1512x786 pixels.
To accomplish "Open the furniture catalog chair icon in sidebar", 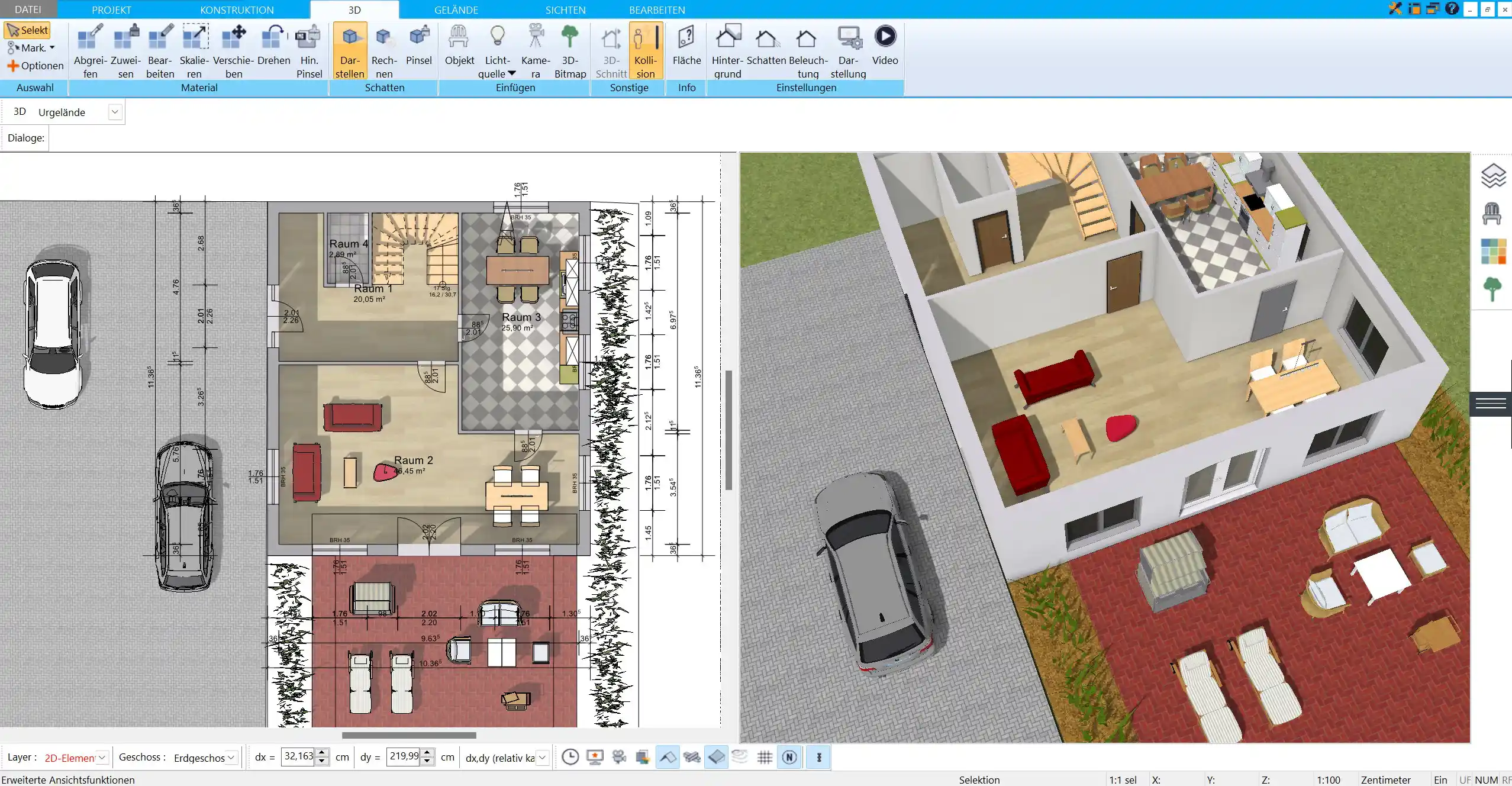I will coord(1492,214).
